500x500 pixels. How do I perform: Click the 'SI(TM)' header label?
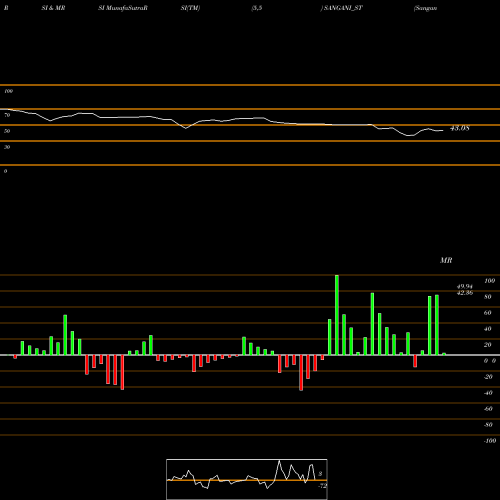pyautogui.click(x=190, y=8)
